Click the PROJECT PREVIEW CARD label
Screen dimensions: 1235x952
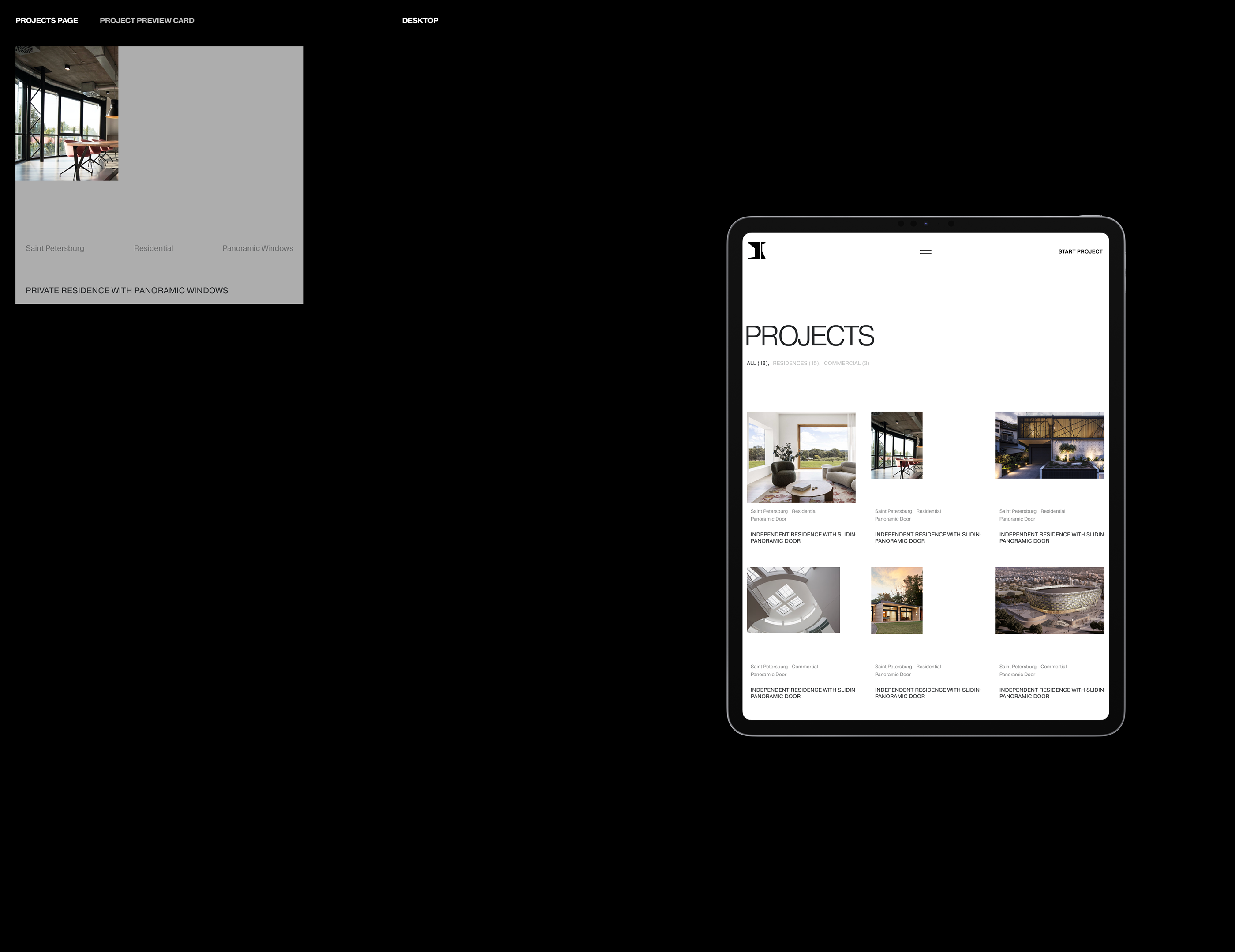(x=147, y=20)
